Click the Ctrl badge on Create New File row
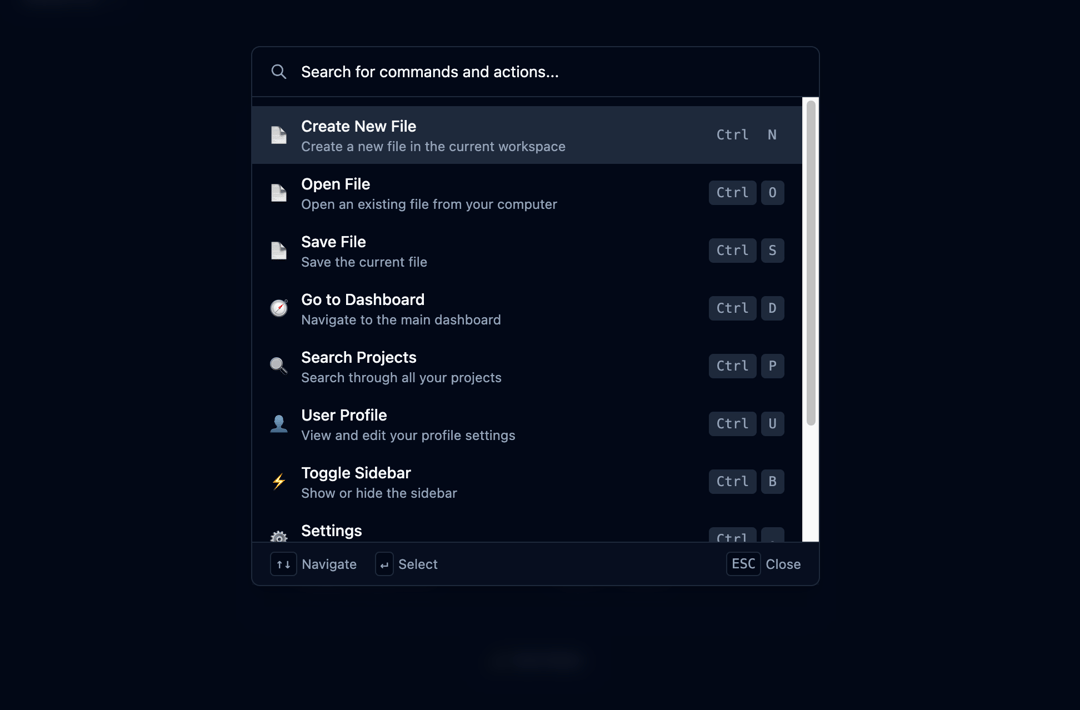The image size is (1080, 710). [x=732, y=135]
